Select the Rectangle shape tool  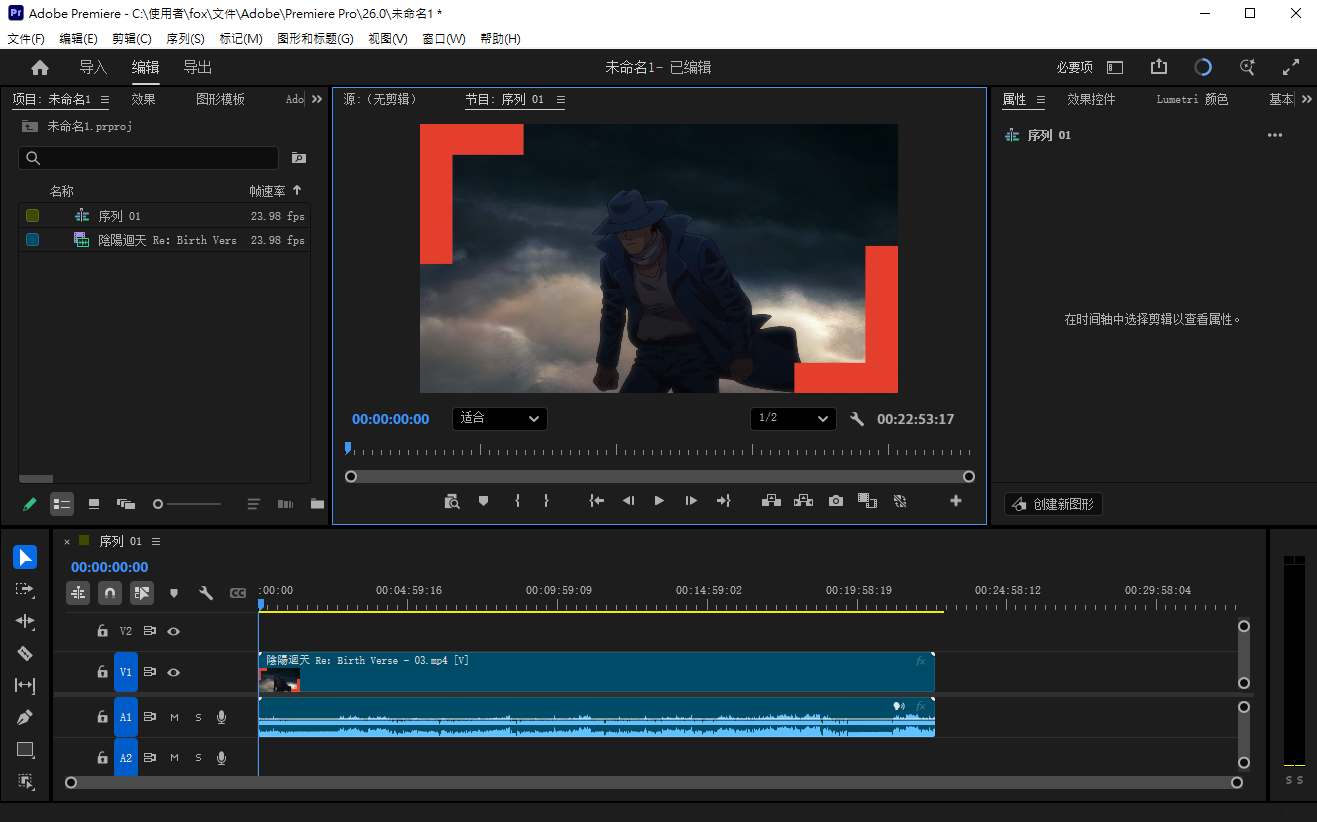(25, 749)
